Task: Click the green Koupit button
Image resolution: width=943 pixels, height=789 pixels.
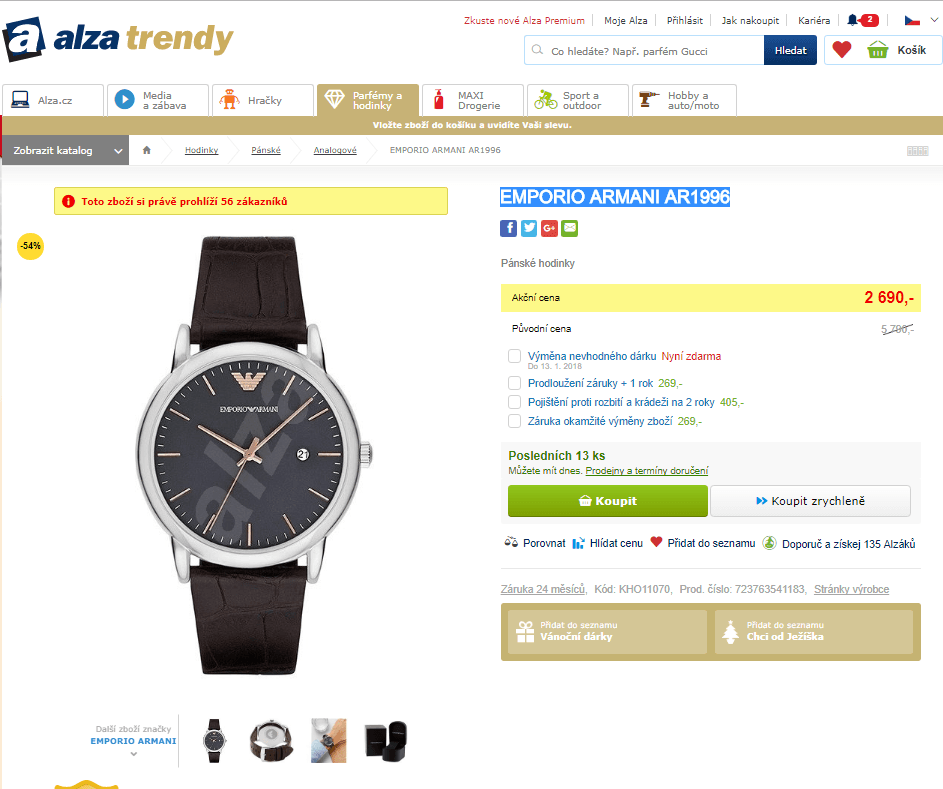Action: click(607, 501)
